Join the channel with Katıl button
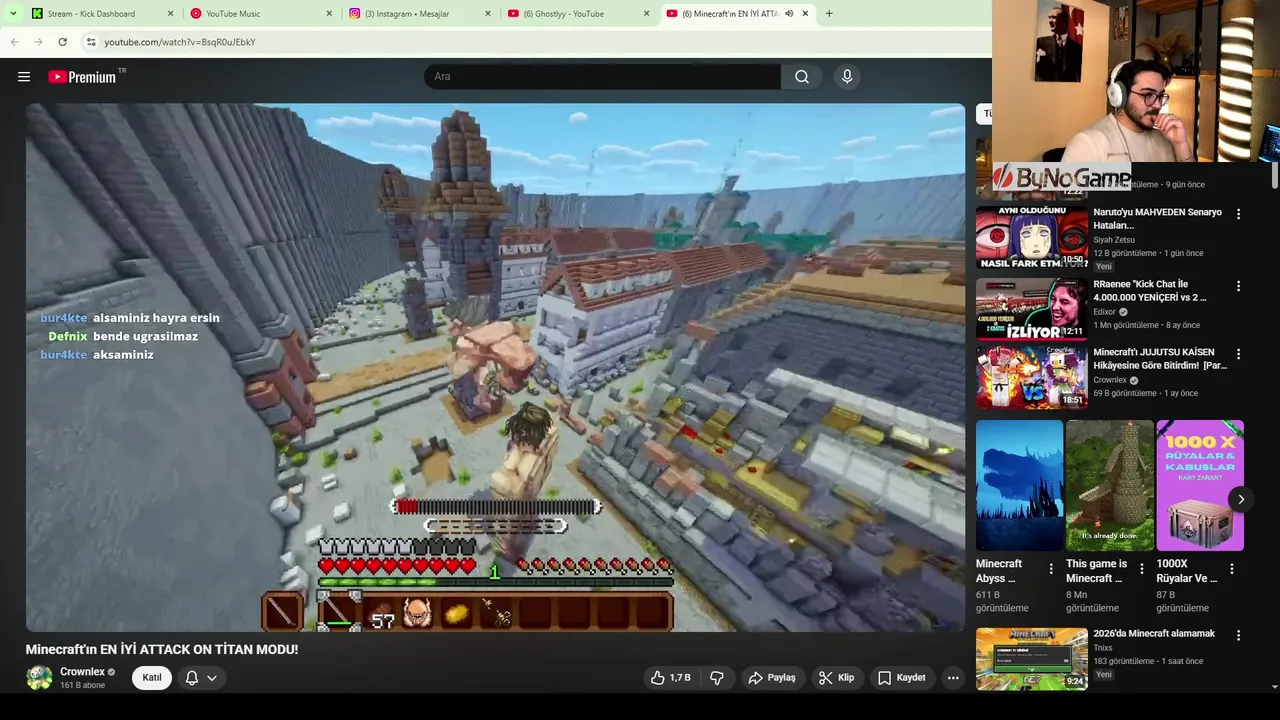Viewport: 1280px width, 720px height. [x=152, y=678]
